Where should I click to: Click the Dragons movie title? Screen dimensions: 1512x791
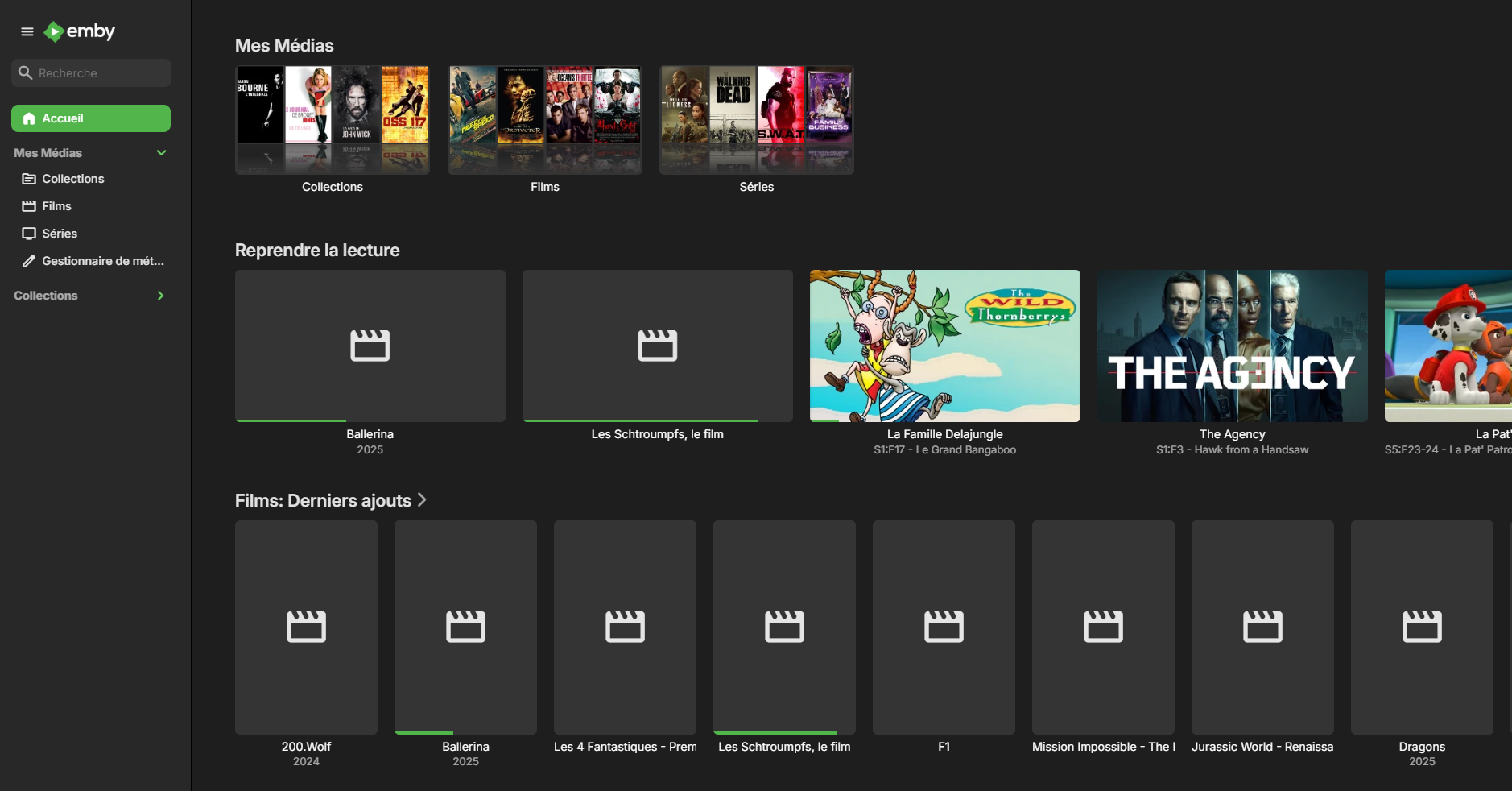click(x=1422, y=747)
